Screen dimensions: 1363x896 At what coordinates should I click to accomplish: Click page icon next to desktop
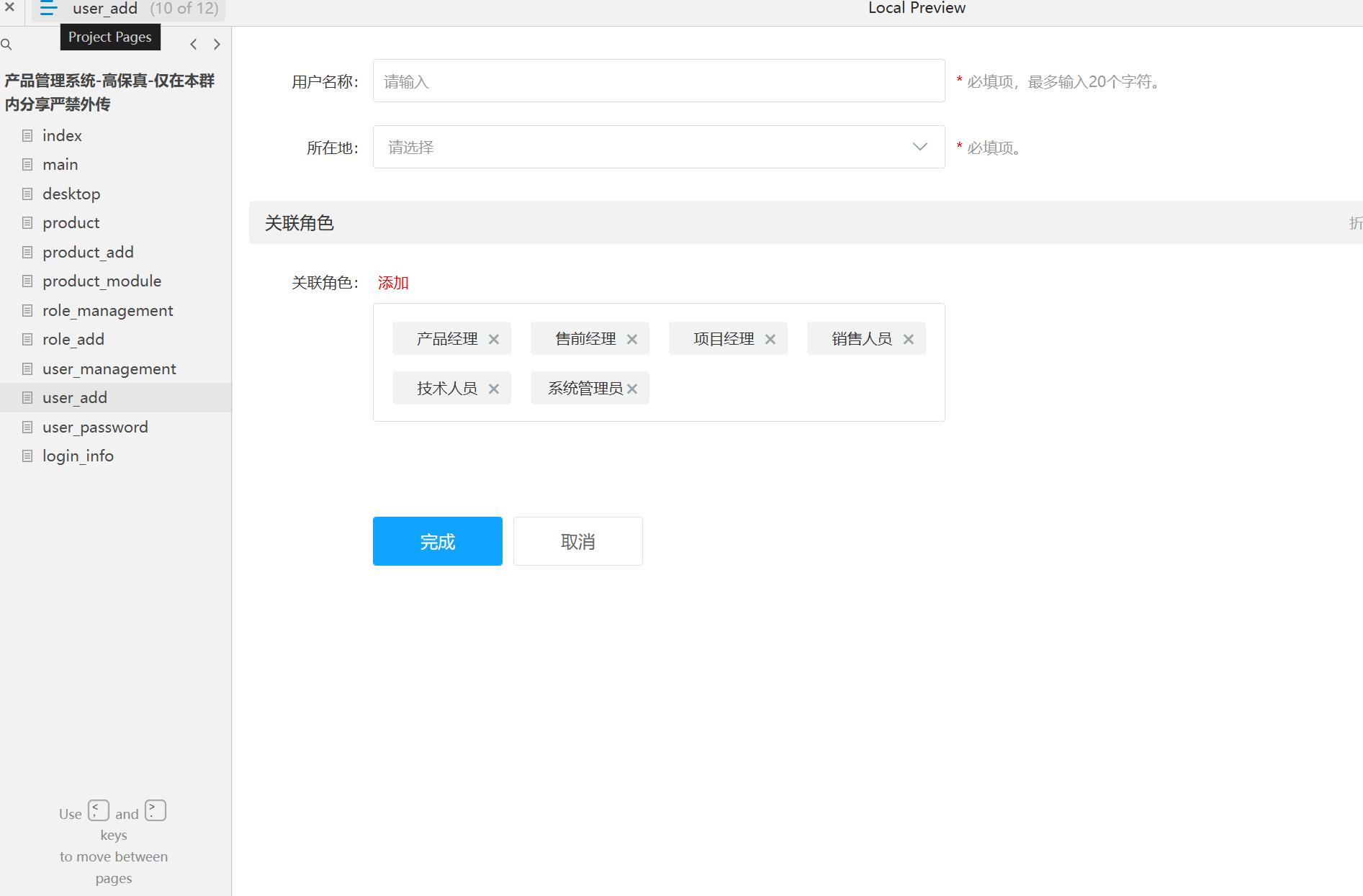pyautogui.click(x=27, y=194)
